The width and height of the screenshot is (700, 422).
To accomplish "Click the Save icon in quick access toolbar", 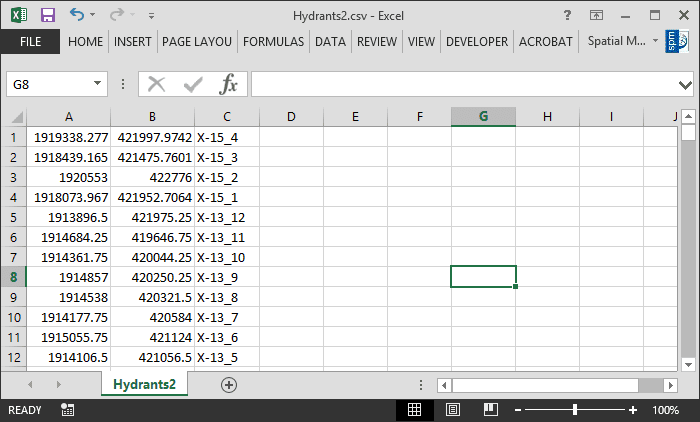I will pyautogui.click(x=47, y=15).
